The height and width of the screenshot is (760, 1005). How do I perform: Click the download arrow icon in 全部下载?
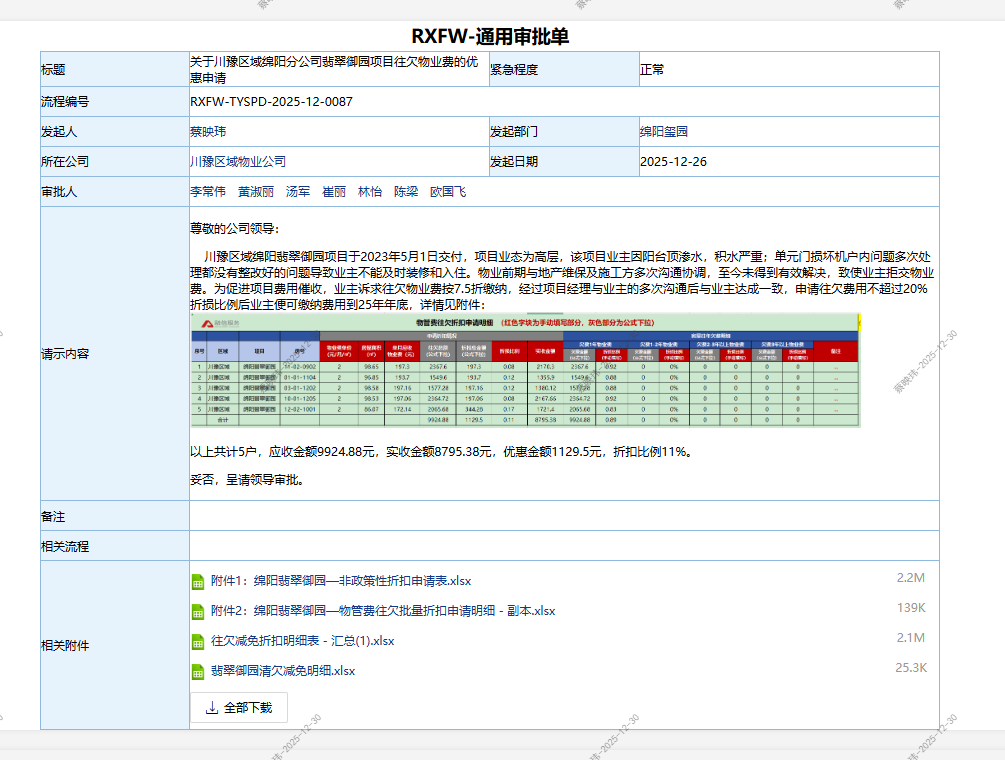click(x=212, y=708)
